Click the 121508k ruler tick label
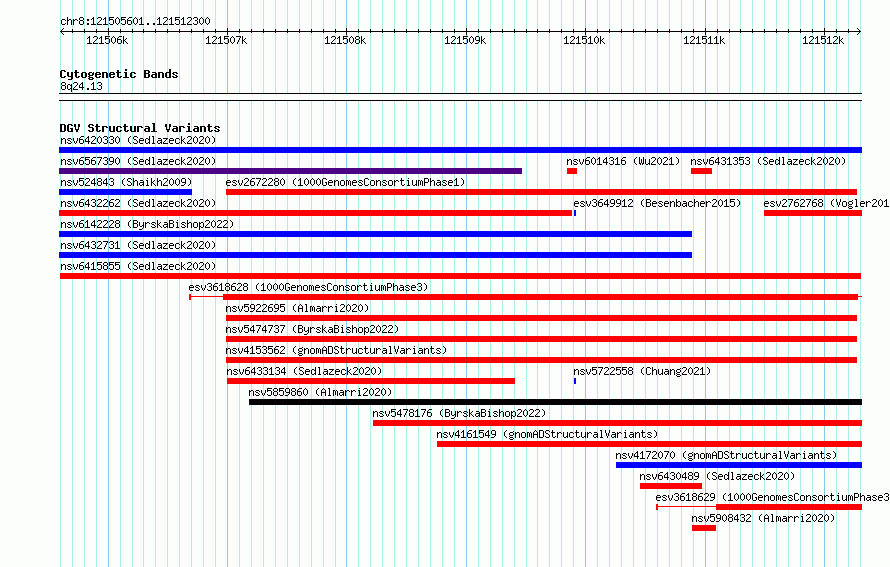Screen dimensions: 890x567 click(x=345, y=40)
